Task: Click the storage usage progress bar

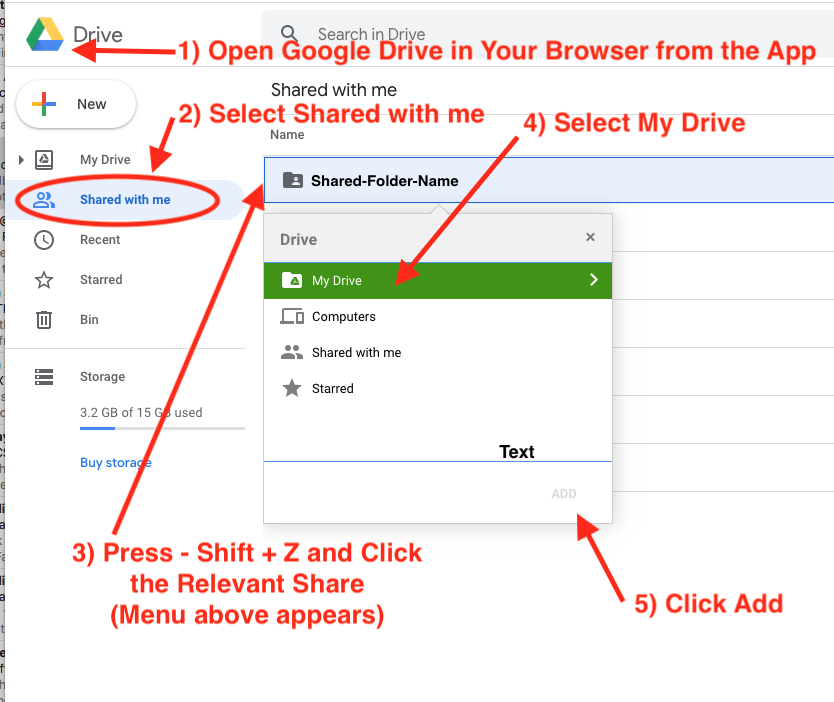Action: 162,428
